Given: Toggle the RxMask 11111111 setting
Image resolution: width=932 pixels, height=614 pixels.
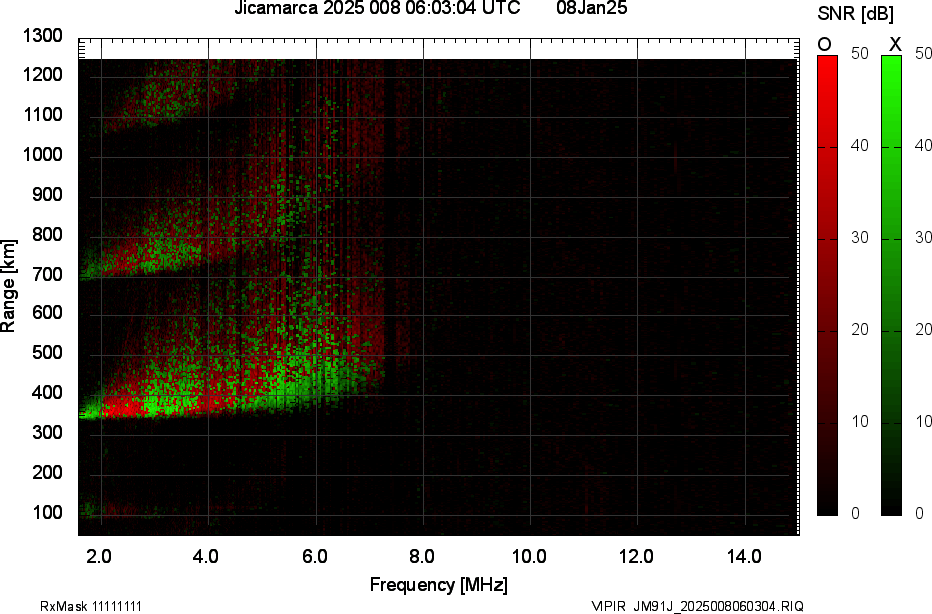Looking at the screenshot, I should (90, 604).
